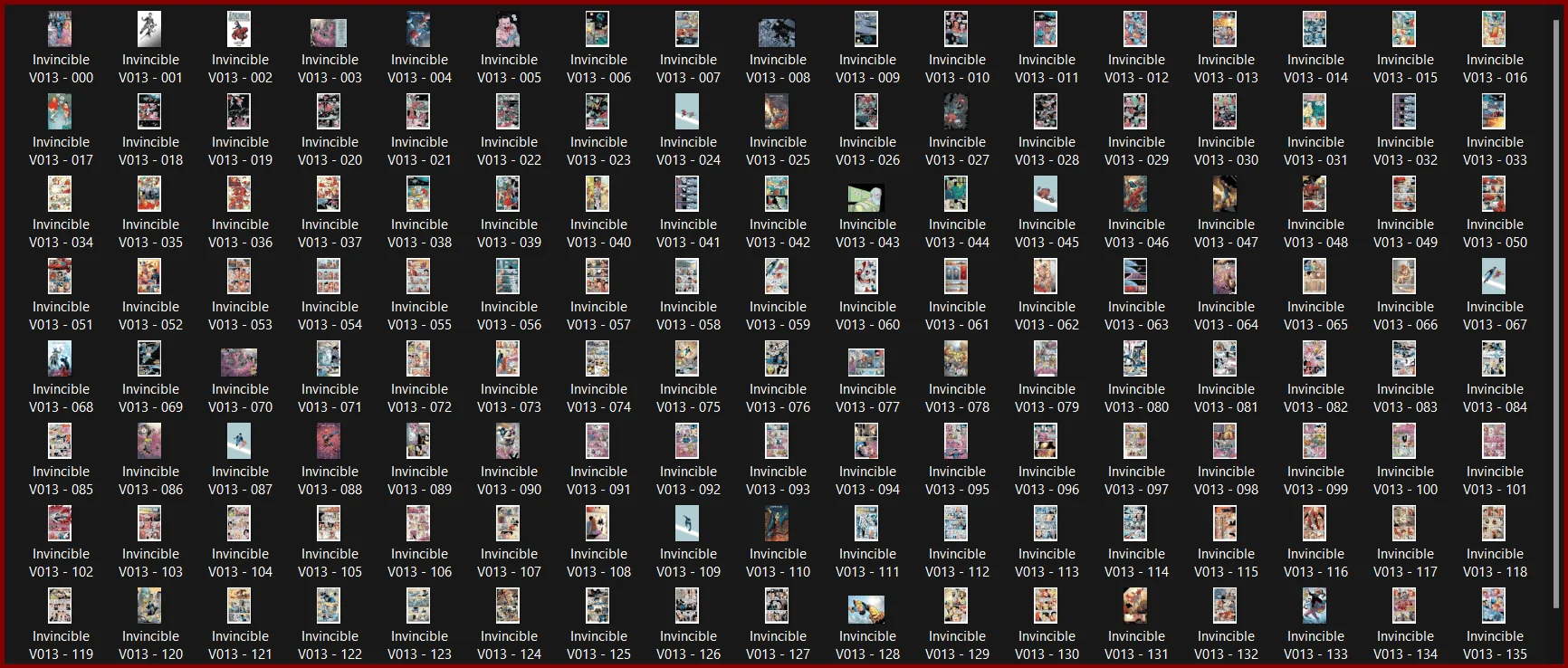Select the Invincible V013 - 084 thumbnail
Viewport: 1568px width, 668px height.
click(x=1494, y=358)
